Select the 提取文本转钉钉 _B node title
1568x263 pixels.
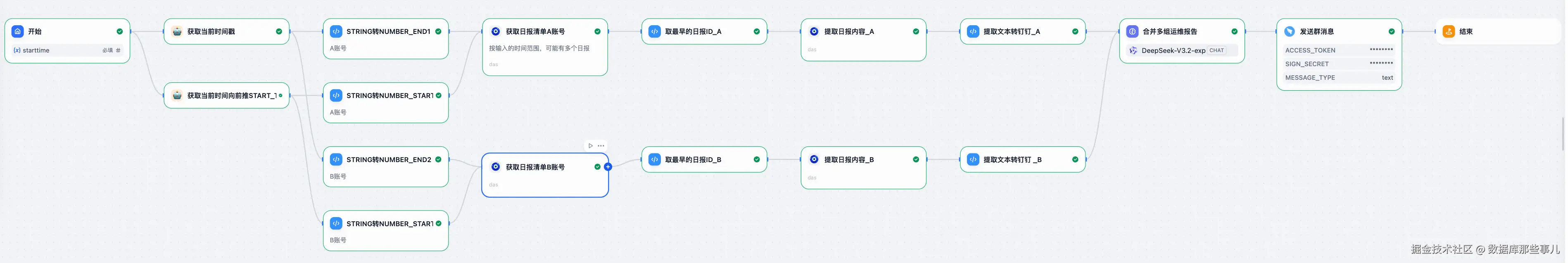(1012, 160)
